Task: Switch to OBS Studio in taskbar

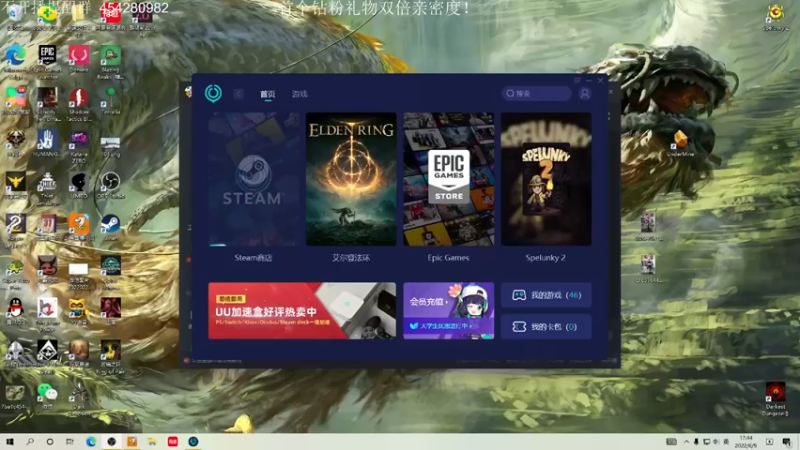Action: tap(111, 441)
